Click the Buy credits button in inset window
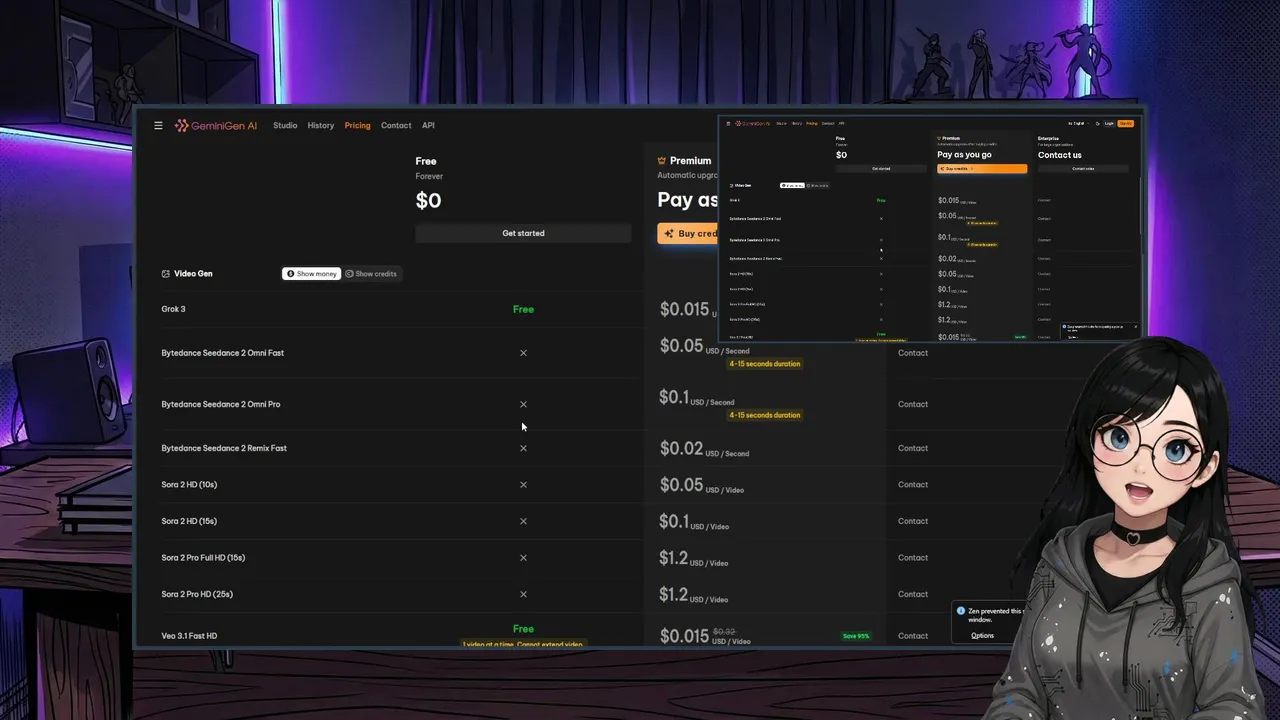The image size is (1280, 720). [982, 168]
